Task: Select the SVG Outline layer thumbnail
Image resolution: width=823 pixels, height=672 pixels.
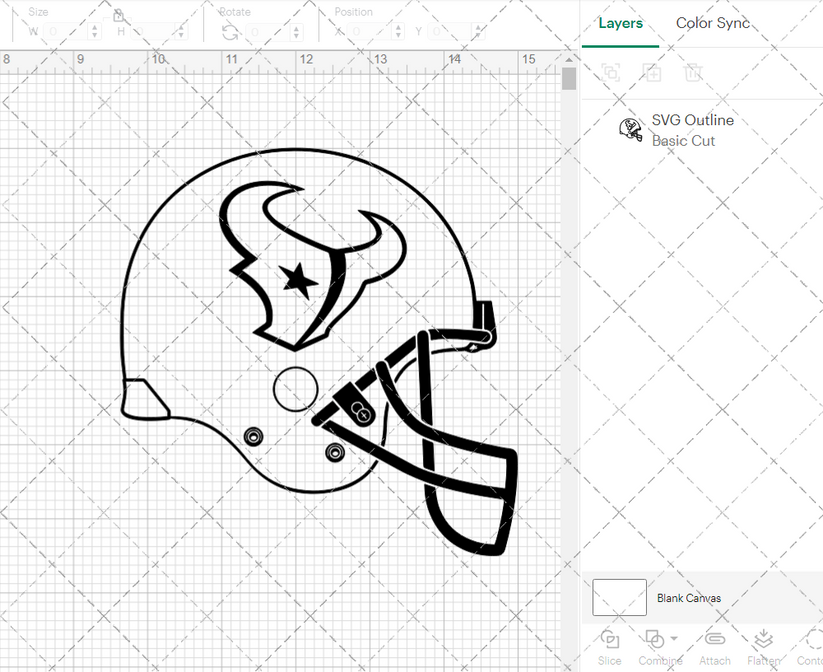Action: click(x=629, y=129)
